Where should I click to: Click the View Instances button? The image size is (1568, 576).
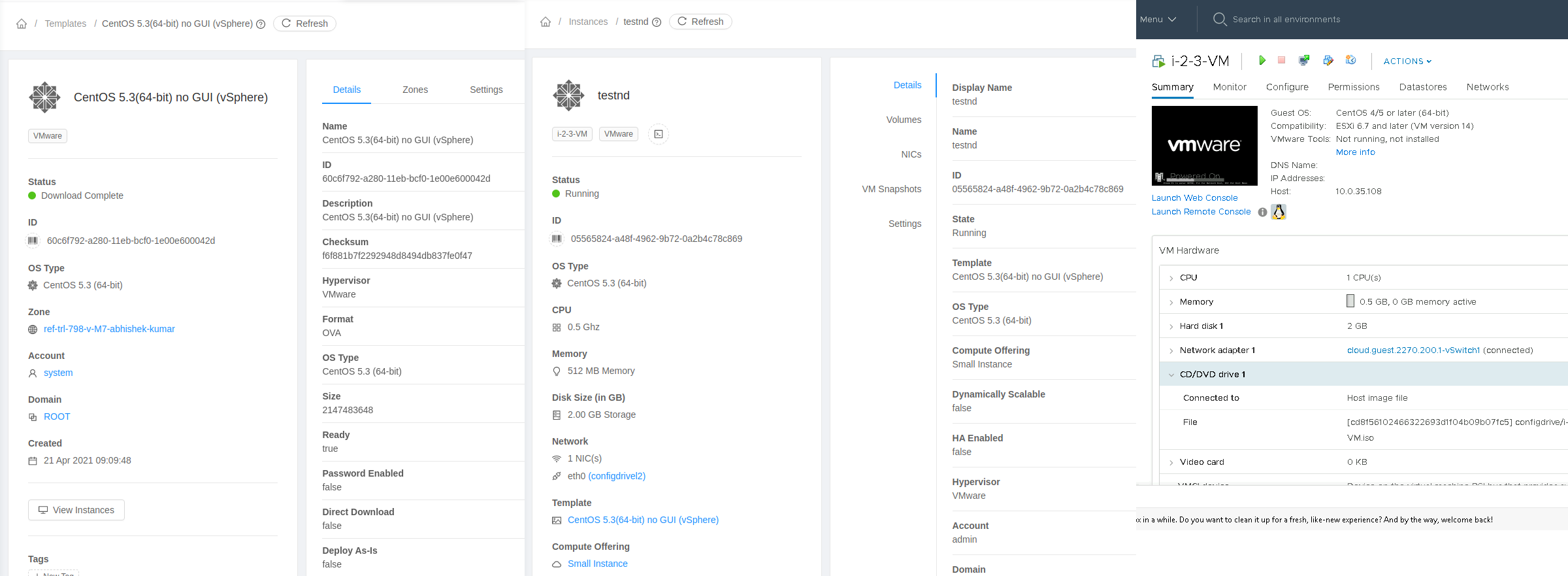(76, 510)
